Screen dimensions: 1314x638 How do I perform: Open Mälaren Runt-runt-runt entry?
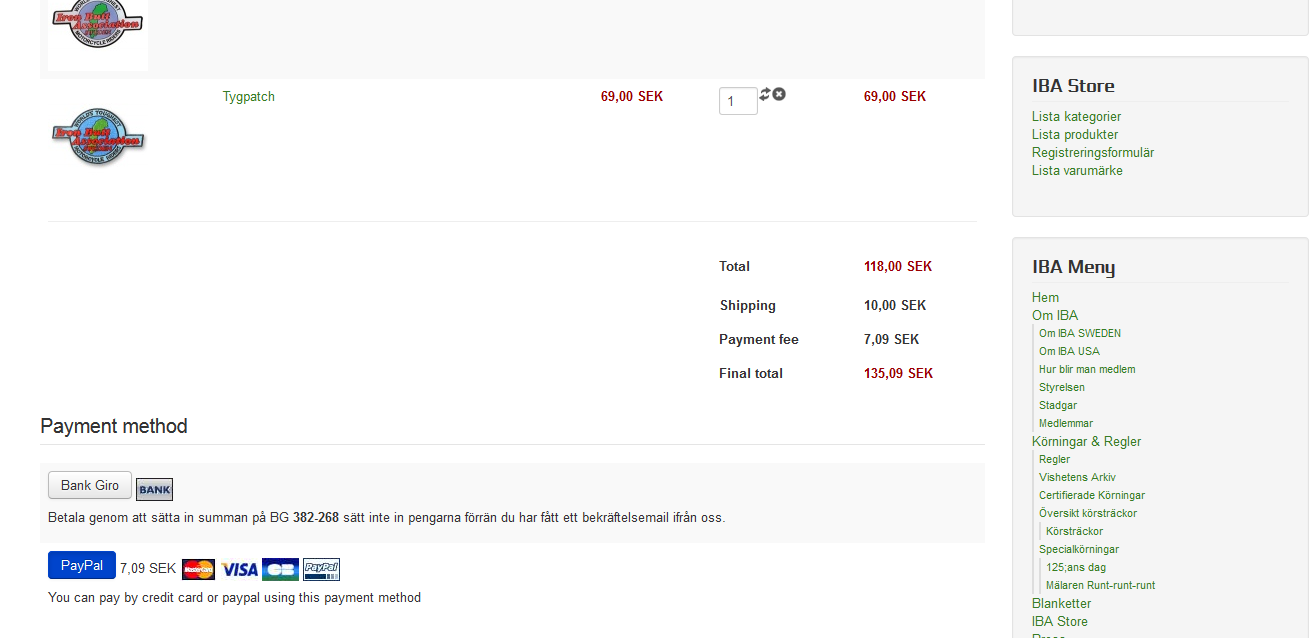click(1100, 586)
